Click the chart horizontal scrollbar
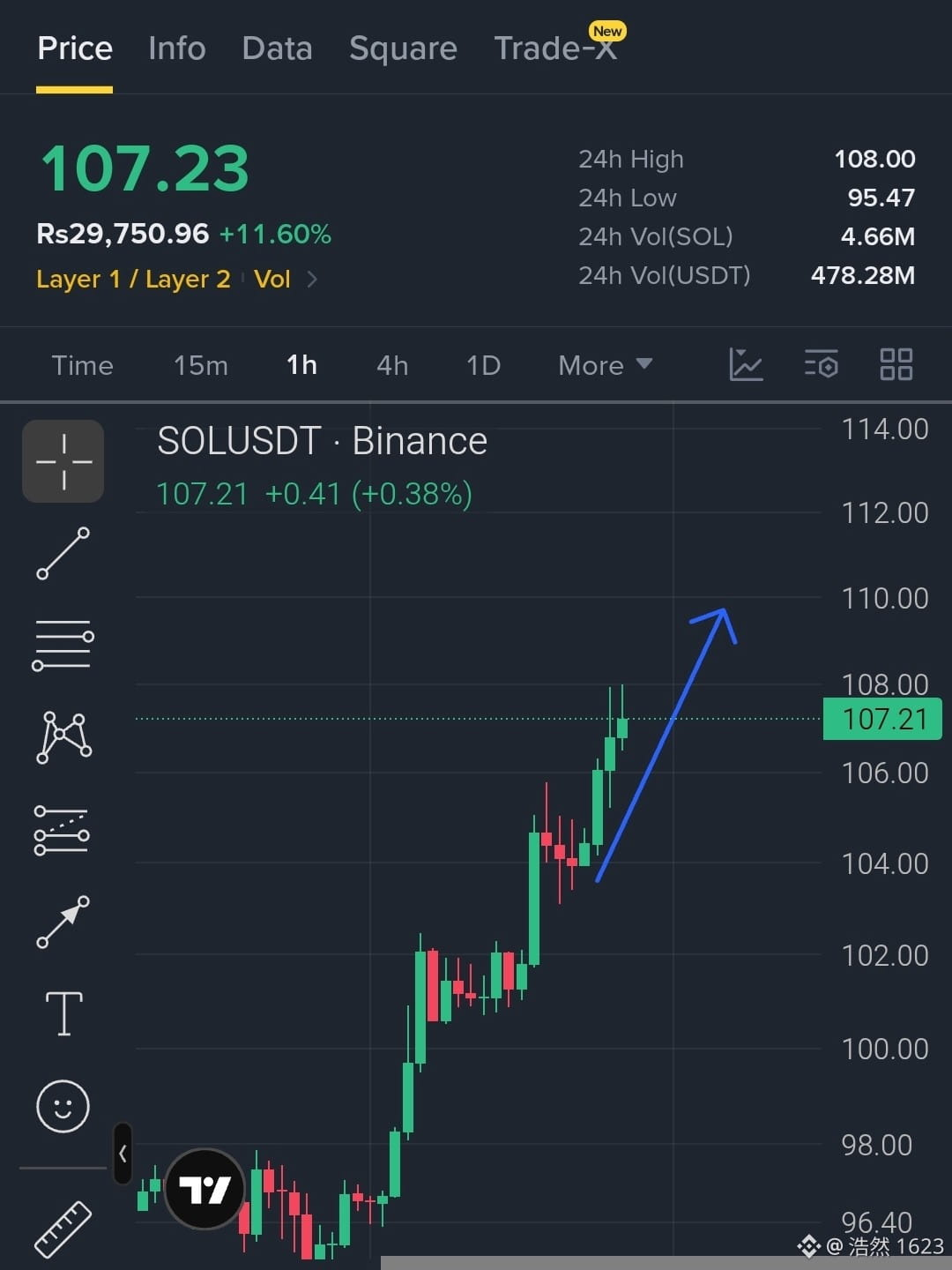 [666, 1263]
